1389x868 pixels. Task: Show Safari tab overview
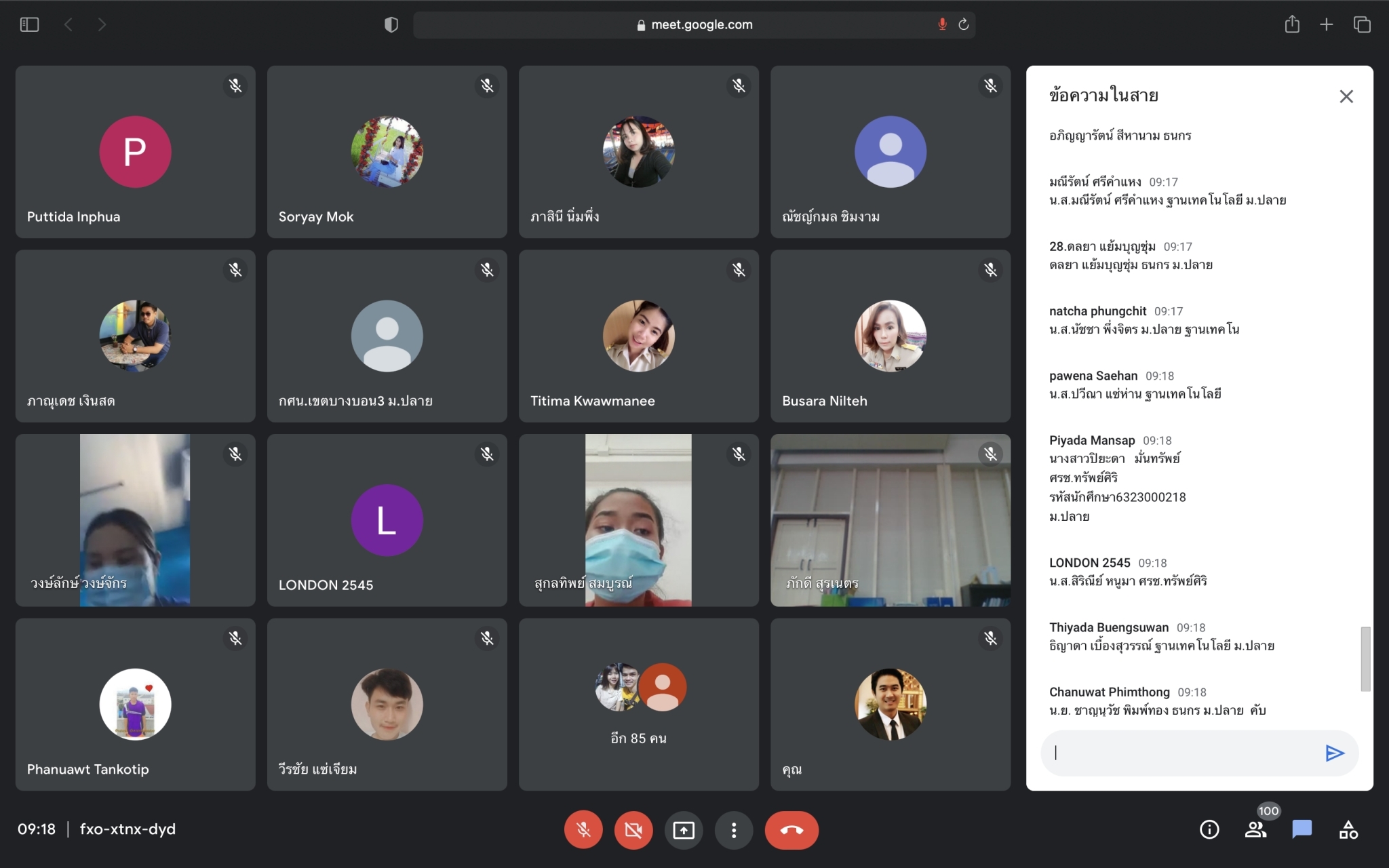[x=1362, y=25]
